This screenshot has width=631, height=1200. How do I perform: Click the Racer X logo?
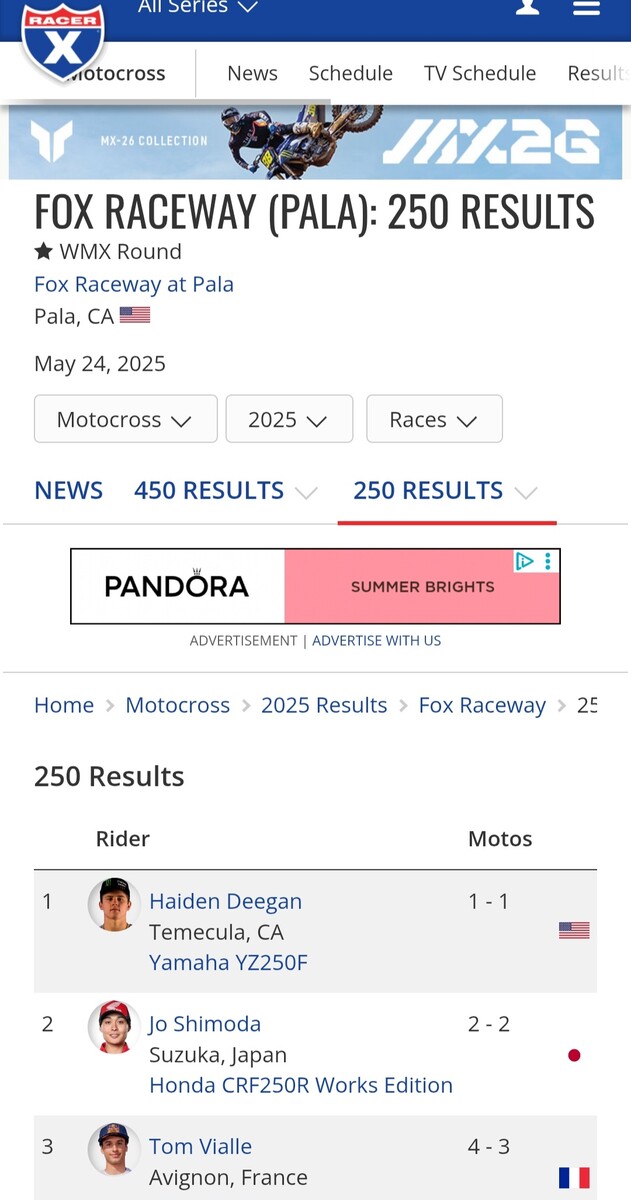coord(63,40)
